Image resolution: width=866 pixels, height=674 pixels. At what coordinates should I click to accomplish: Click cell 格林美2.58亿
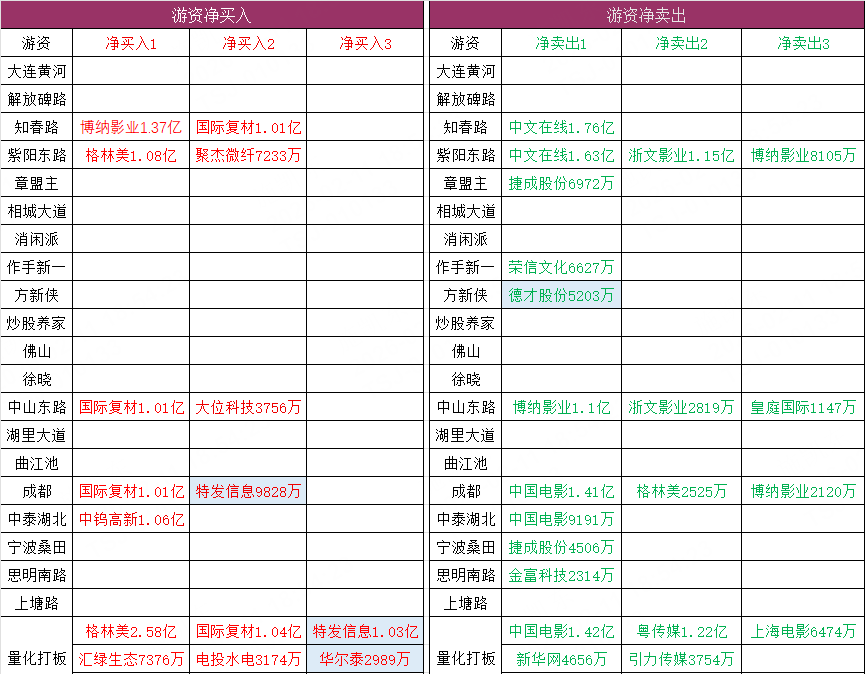click(x=131, y=631)
